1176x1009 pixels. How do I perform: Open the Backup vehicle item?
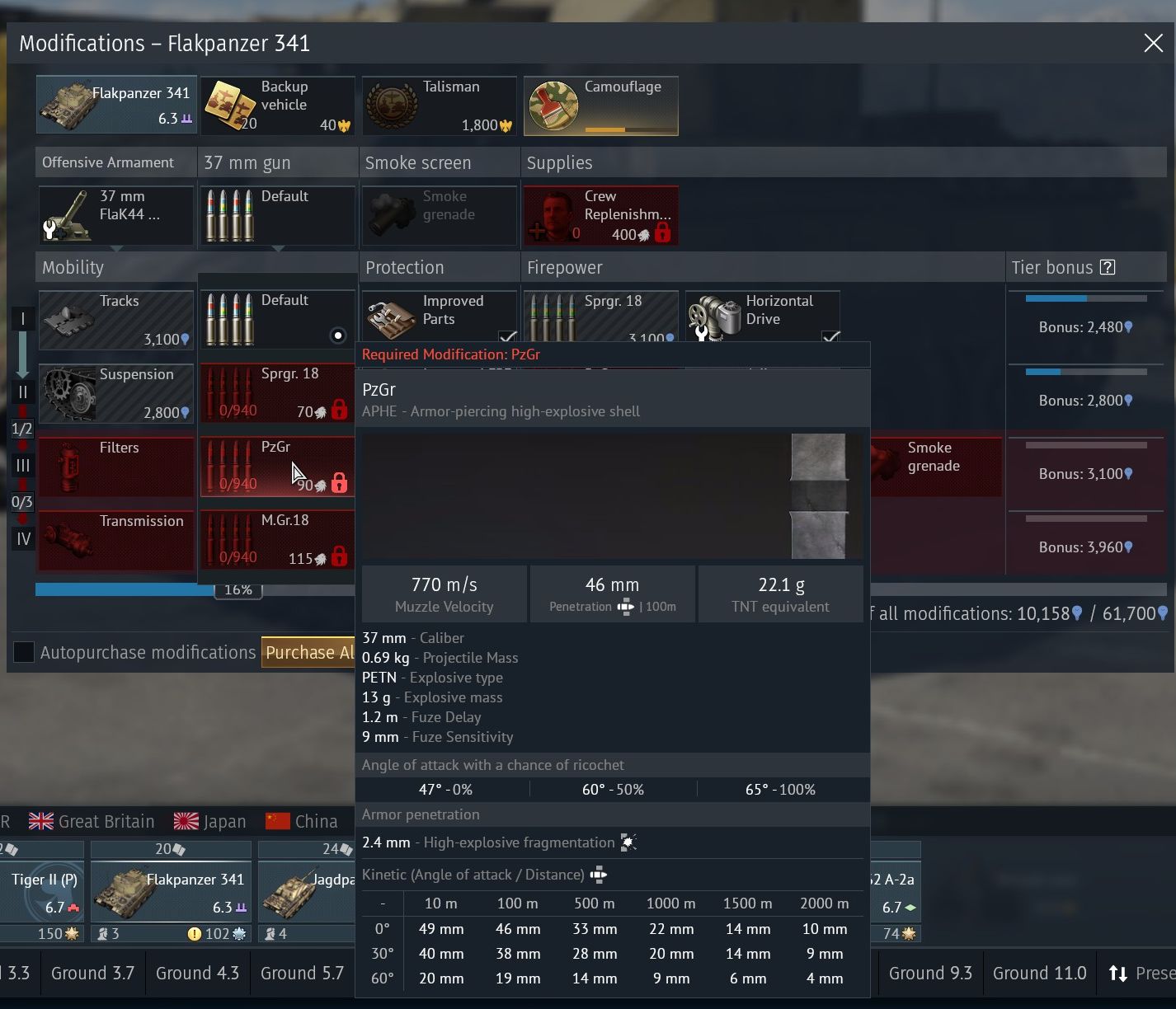click(278, 106)
